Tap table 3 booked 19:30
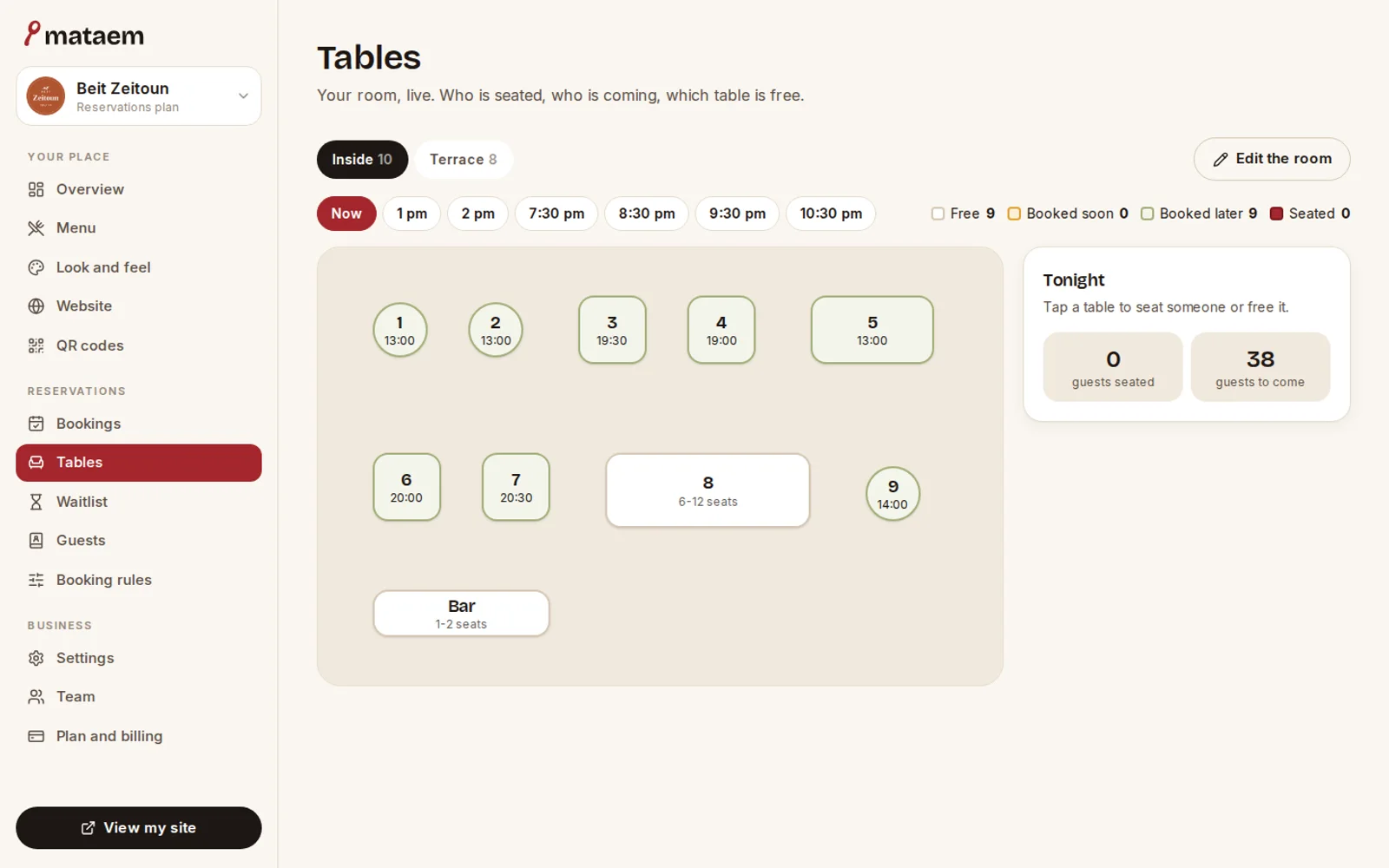The height and width of the screenshot is (868, 1389). click(x=612, y=330)
